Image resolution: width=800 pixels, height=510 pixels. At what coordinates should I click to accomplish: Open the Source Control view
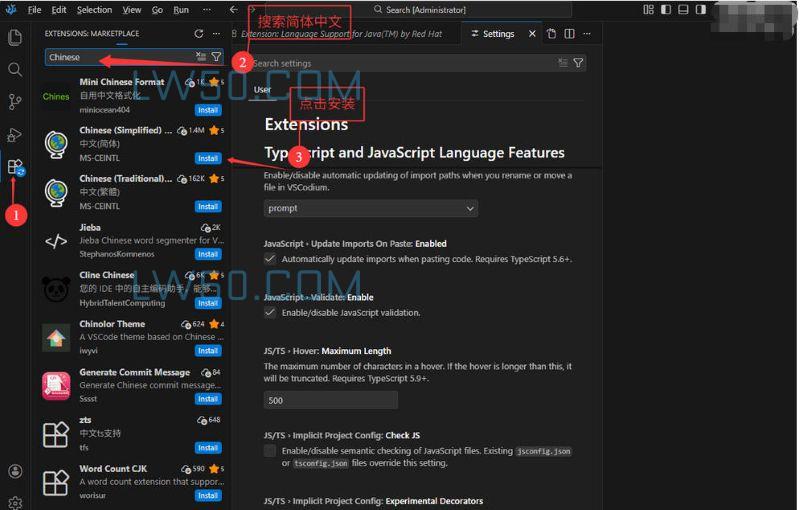click(x=15, y=102)
